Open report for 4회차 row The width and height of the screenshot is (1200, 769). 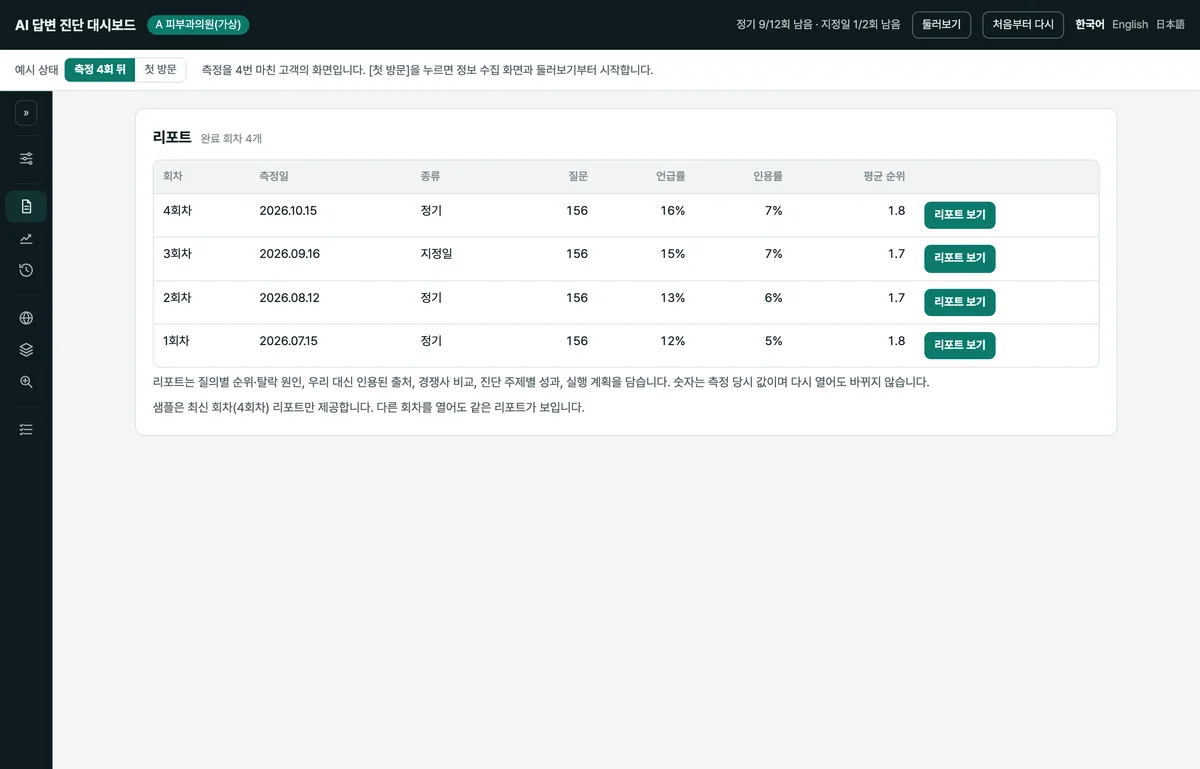coord(960,215)
